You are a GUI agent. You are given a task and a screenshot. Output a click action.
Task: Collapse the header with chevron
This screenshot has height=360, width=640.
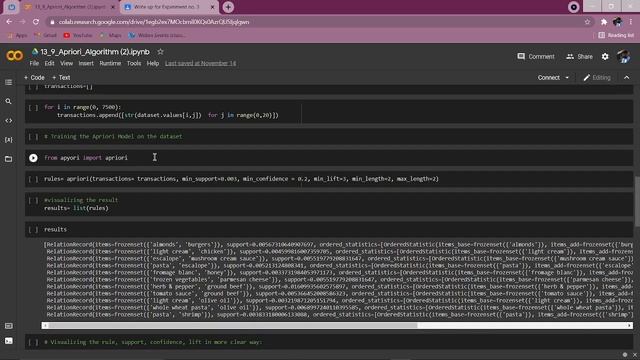[627, 78]
